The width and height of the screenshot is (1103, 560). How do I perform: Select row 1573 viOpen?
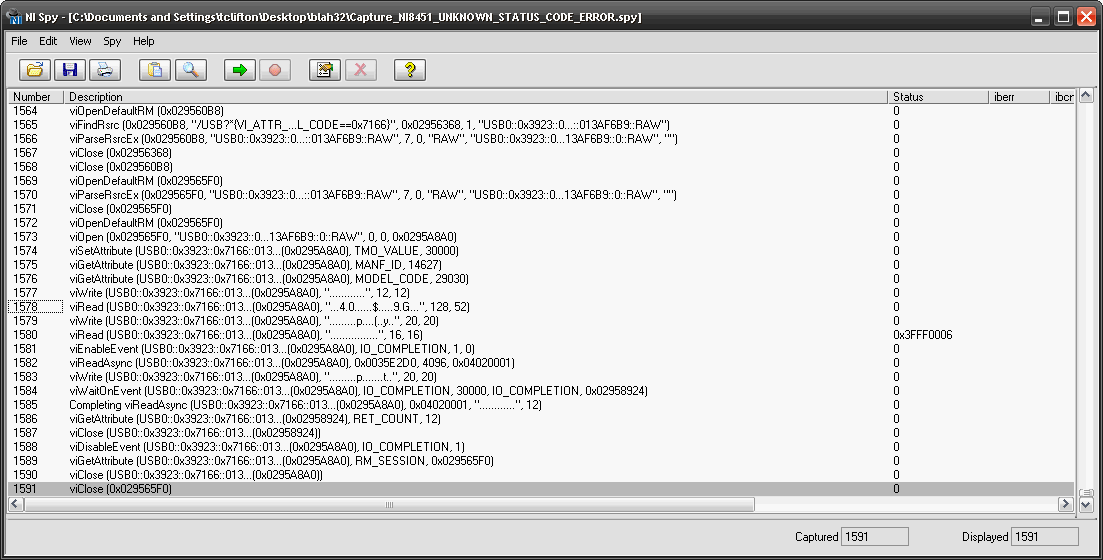point(541,236)
